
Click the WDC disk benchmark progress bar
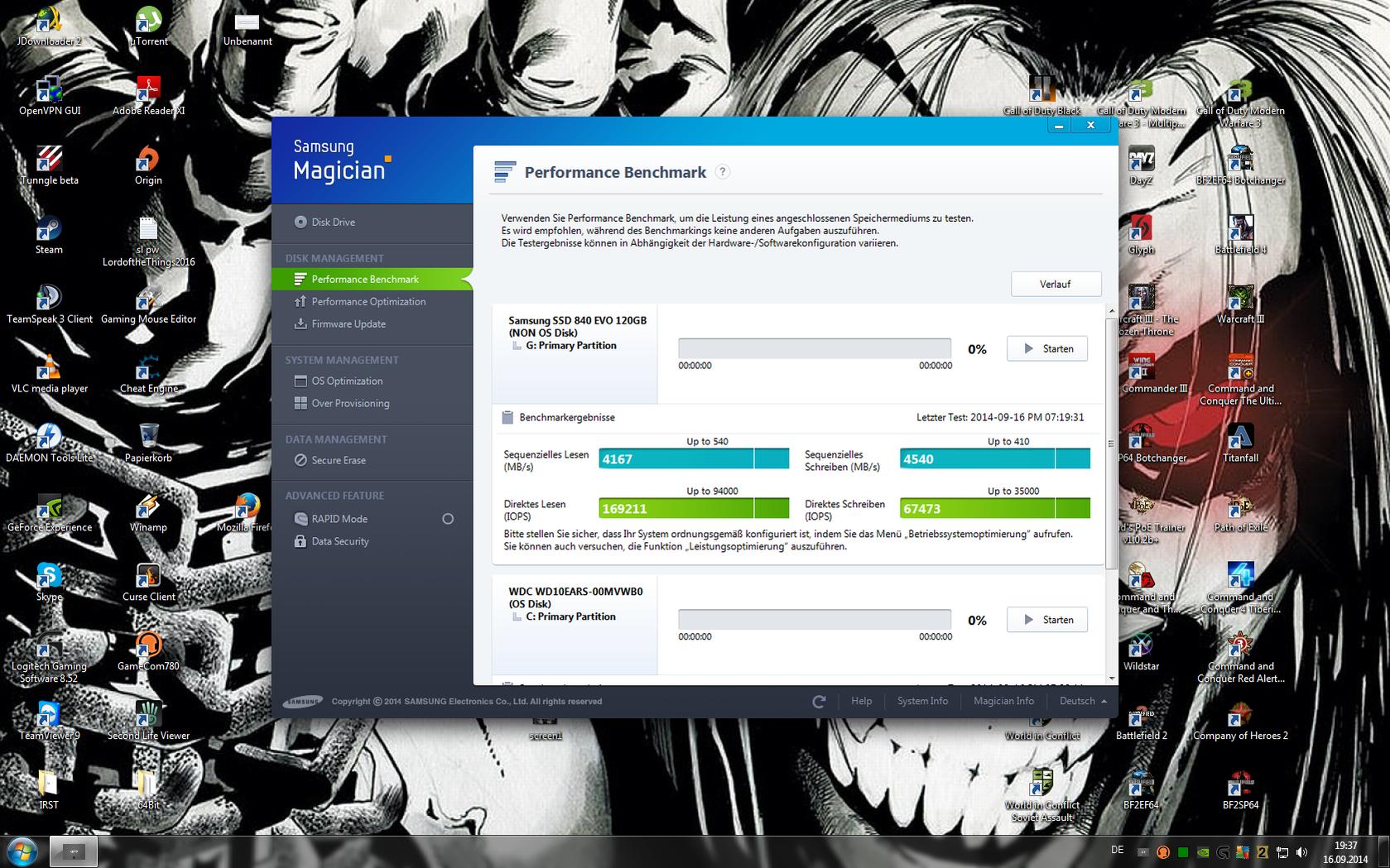815,620
